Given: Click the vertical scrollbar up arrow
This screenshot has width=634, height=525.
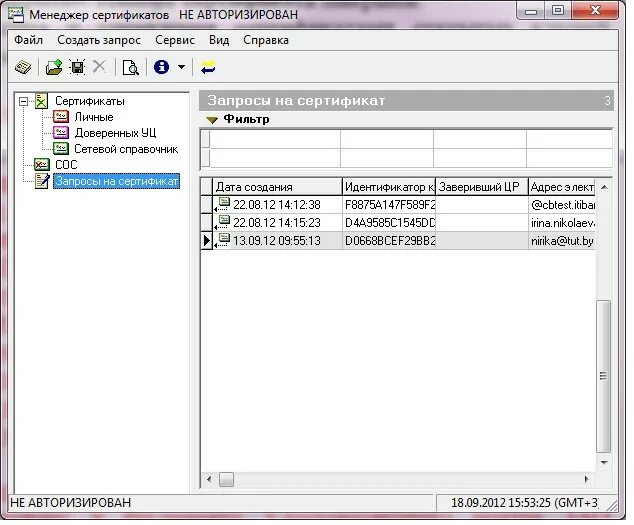Looking at the screenshot, I should coord(604,187).
